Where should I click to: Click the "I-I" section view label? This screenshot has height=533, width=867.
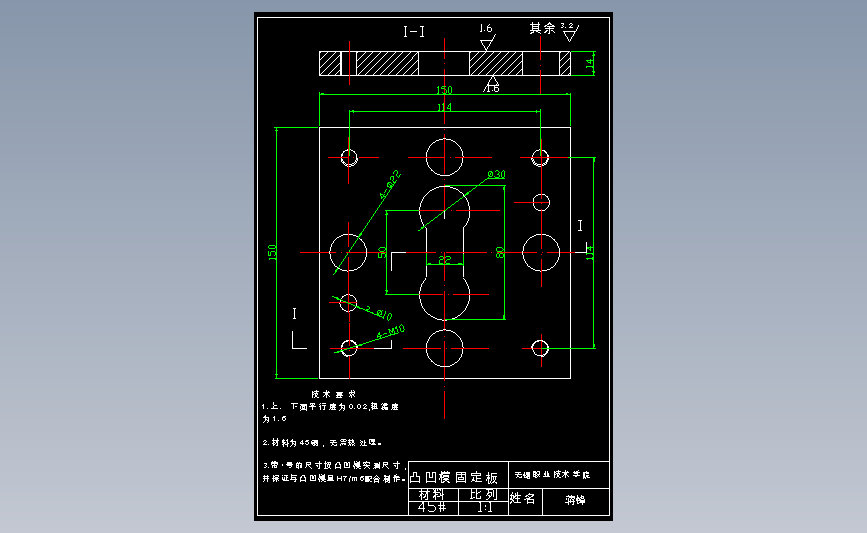click(x=414, y=32)
